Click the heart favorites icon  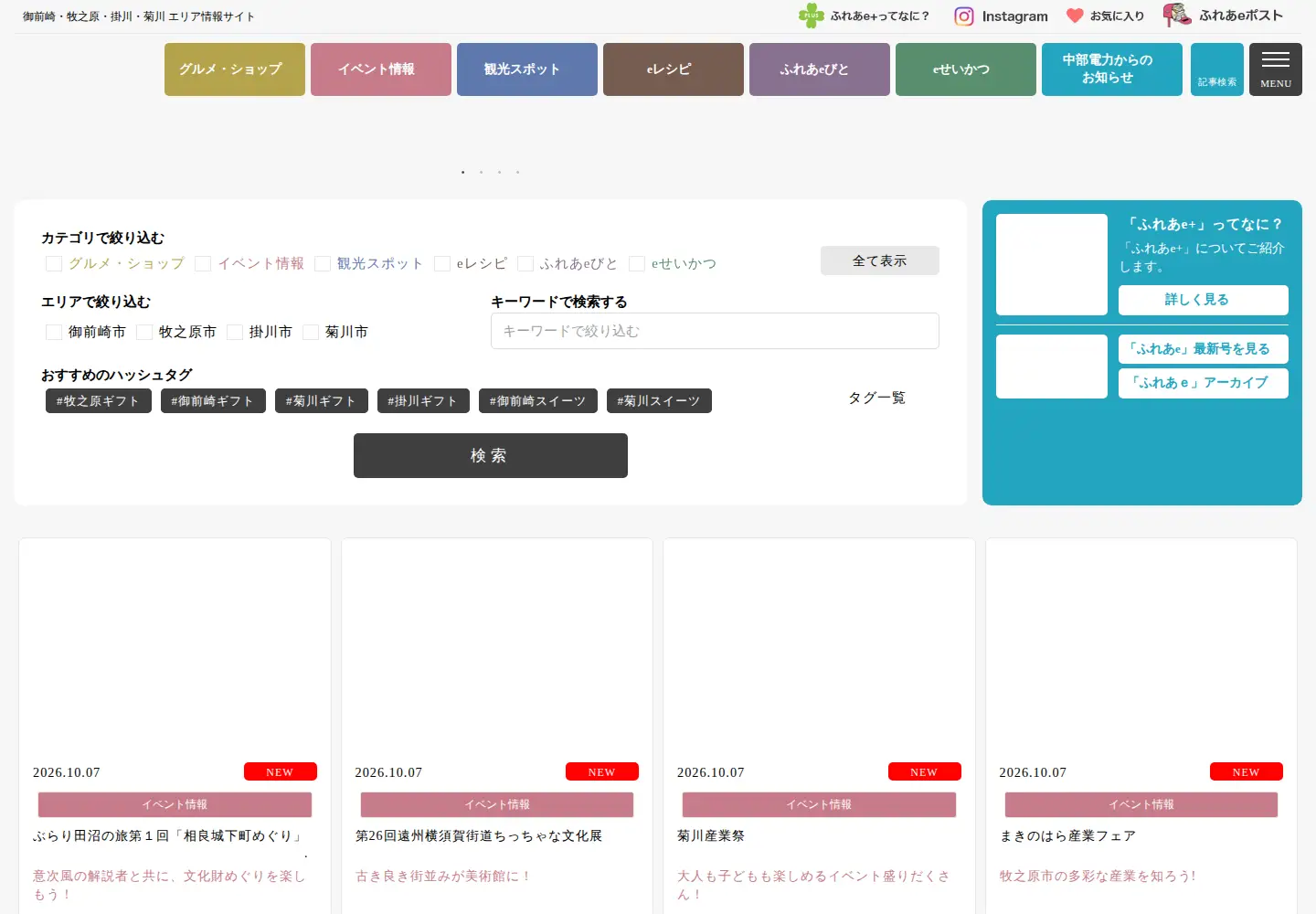1075,16
